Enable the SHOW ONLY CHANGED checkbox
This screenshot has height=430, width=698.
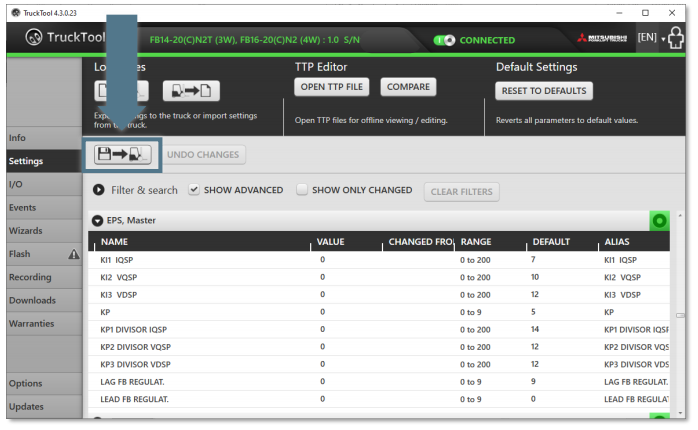tap(301, 190)
